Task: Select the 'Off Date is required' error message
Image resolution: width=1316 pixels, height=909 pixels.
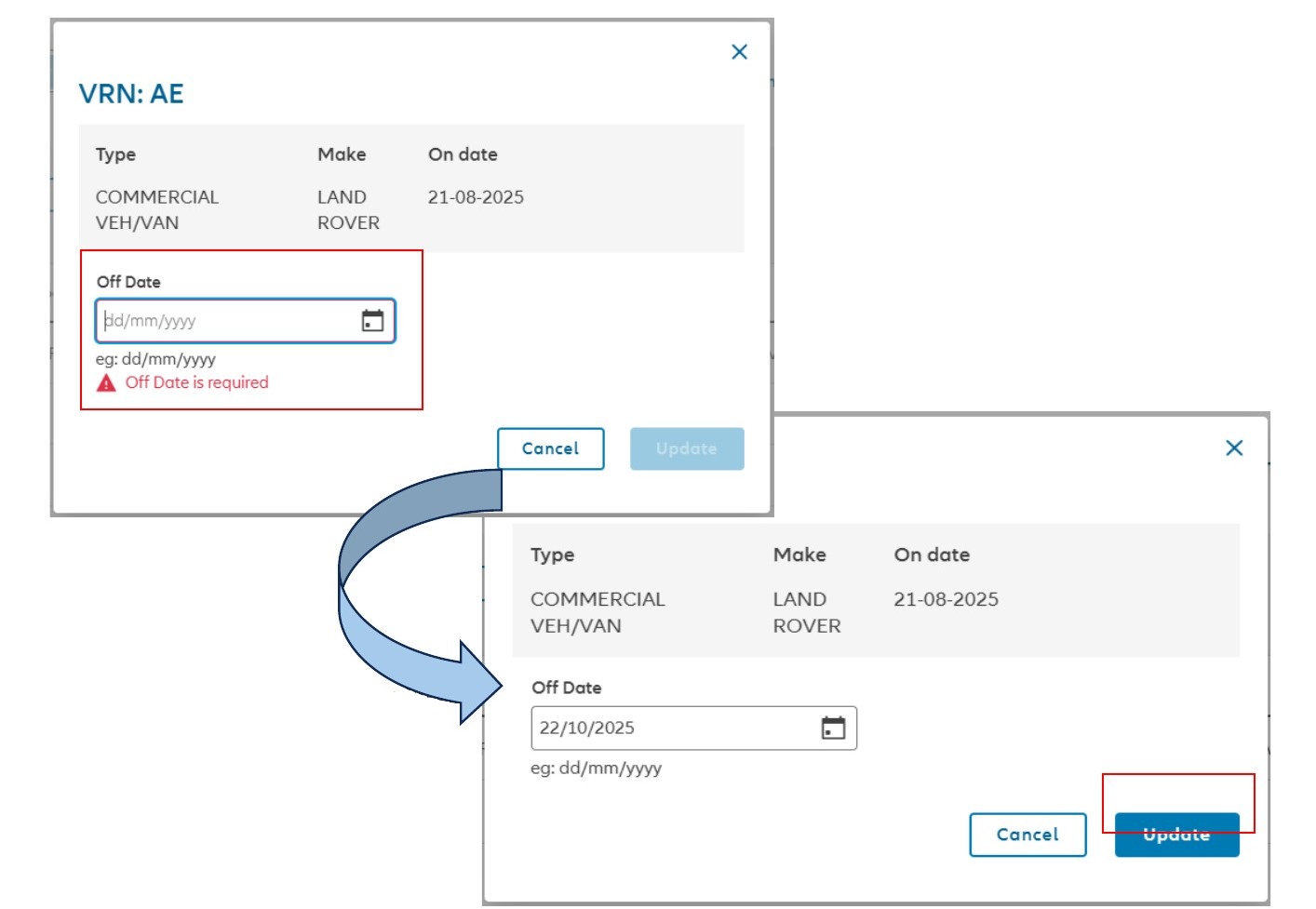Action: 196,382
